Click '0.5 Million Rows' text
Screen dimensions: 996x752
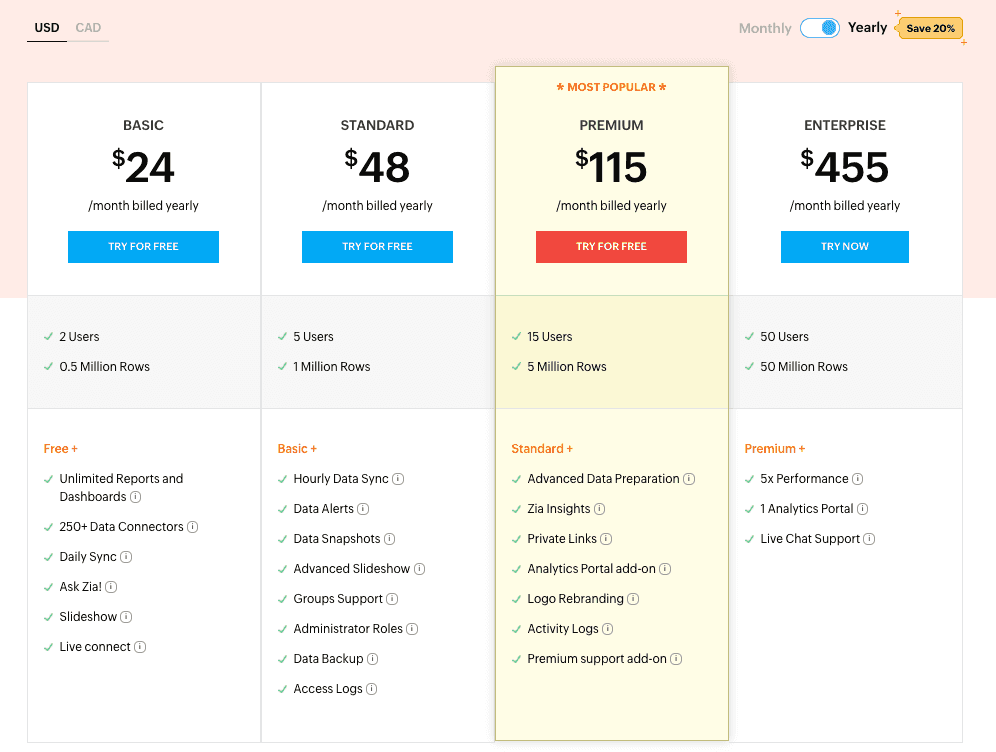point(105,366)
